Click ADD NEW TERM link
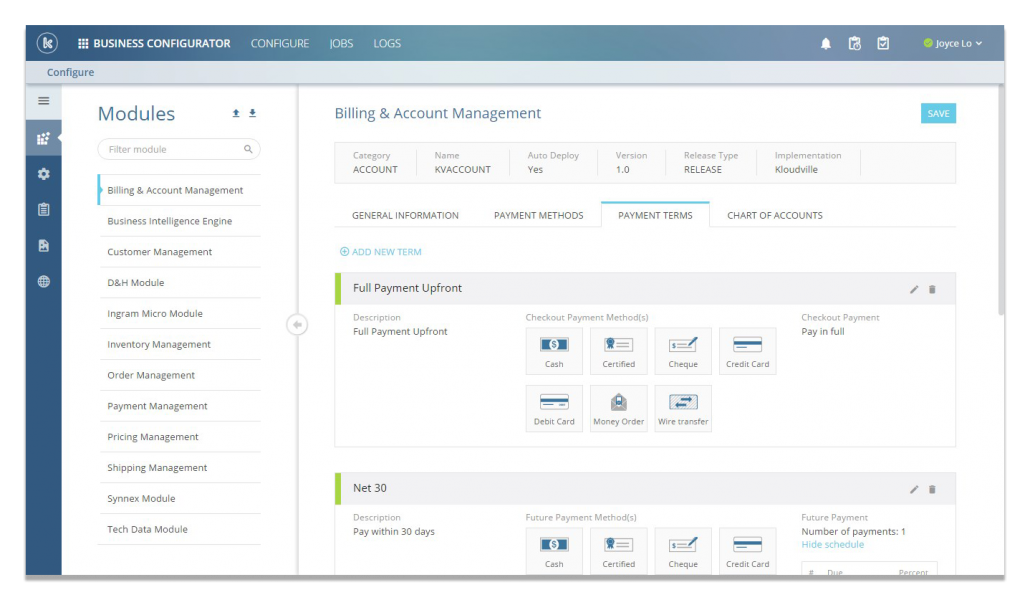This screenshot has width=1030, height=600. [380, 252]
